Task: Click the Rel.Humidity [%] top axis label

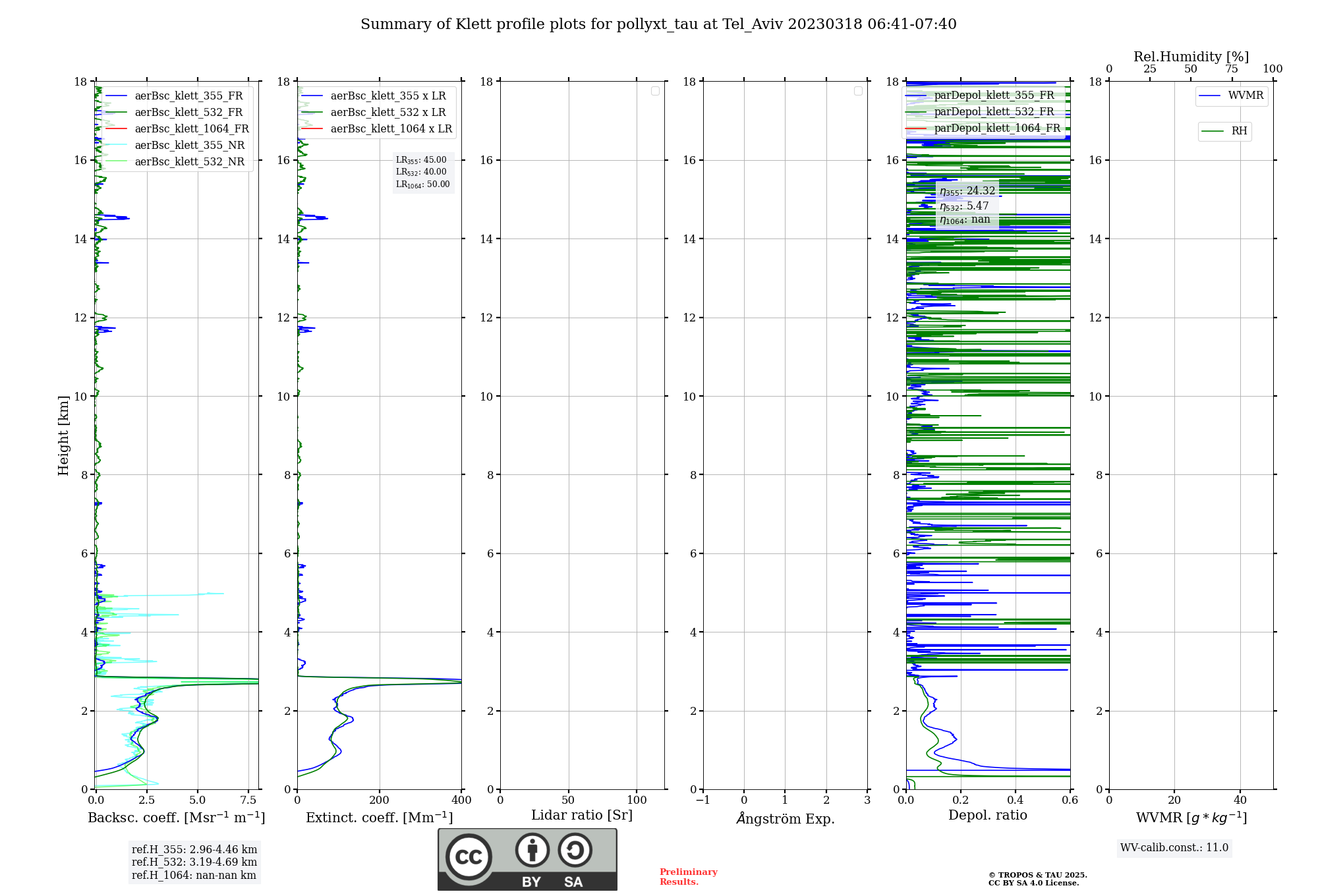Action: coord(1191,57)
